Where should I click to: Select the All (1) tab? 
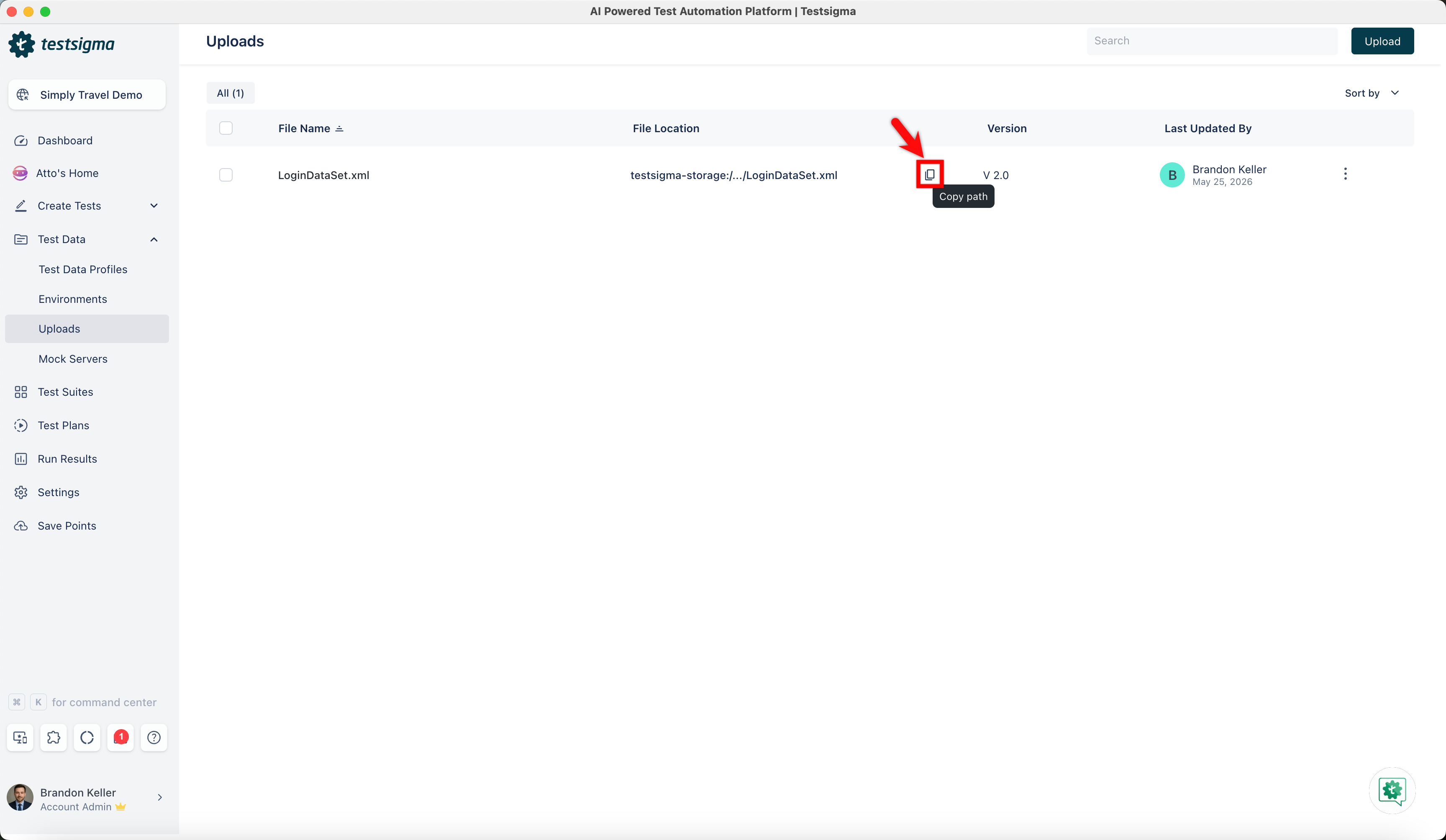[230, 93]
